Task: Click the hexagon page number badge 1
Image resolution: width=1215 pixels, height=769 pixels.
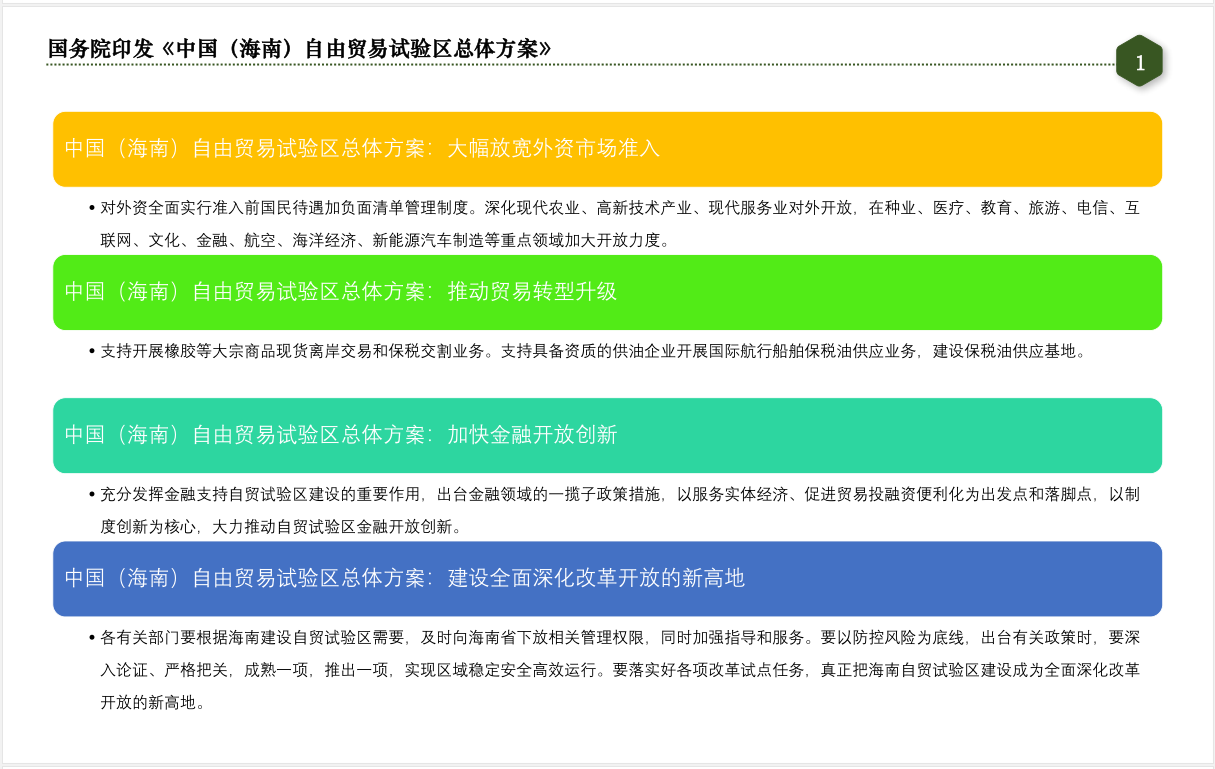Action: [1139, 62]
